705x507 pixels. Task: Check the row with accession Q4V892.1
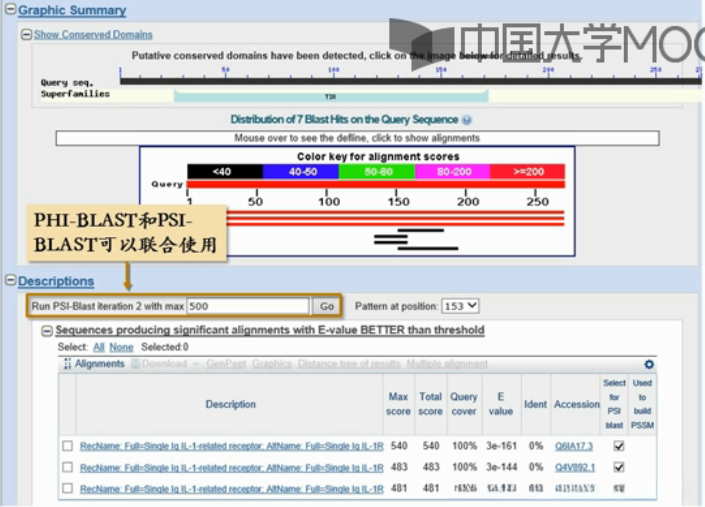pos(67,467)
